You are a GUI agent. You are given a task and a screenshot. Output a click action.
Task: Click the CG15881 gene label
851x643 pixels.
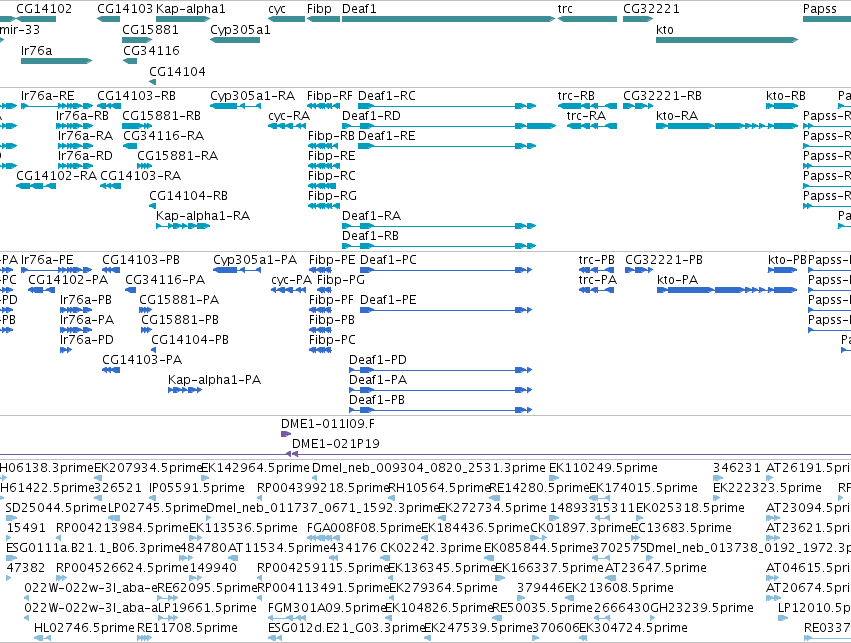(150, 29)
